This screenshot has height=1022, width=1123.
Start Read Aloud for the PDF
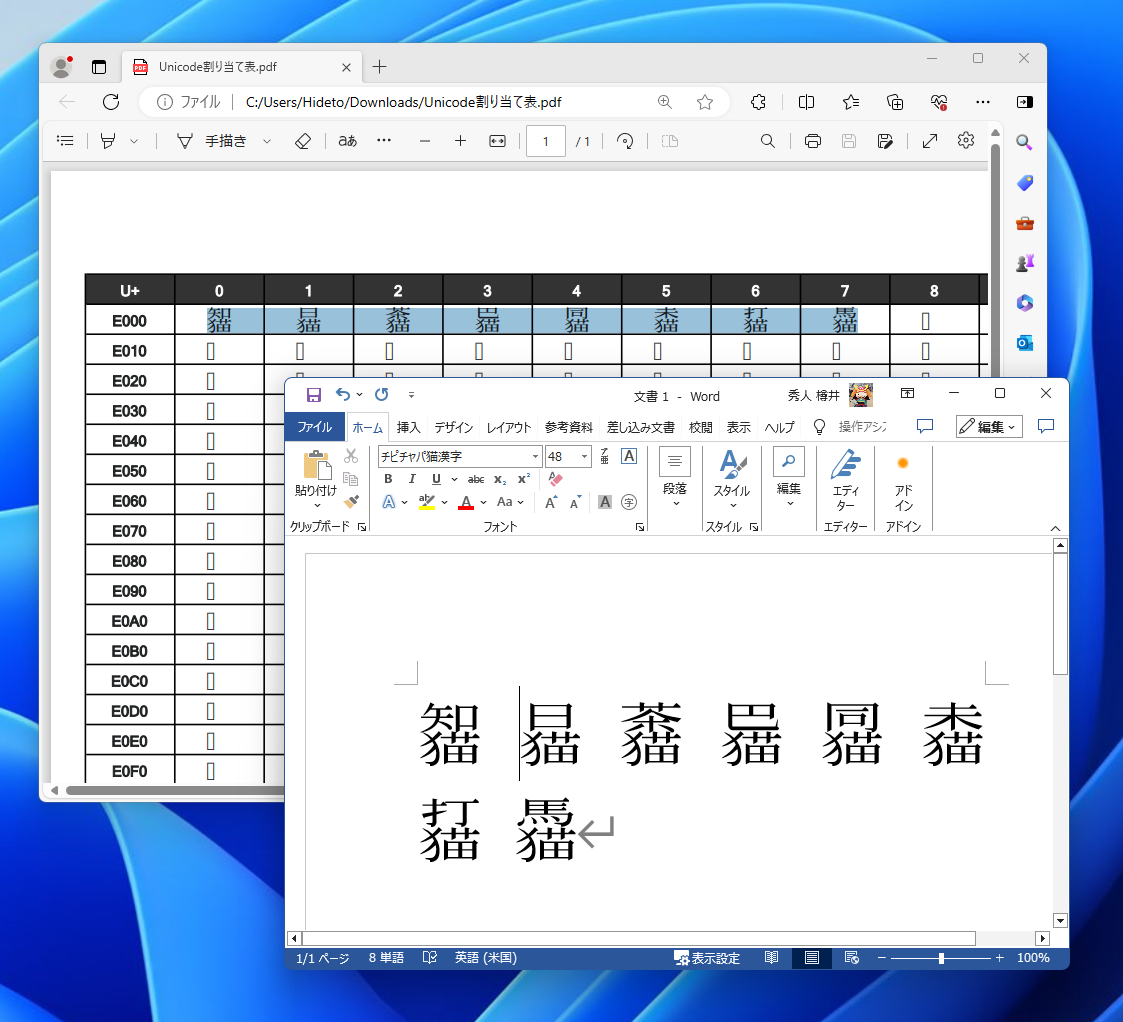tap(346, 141)
